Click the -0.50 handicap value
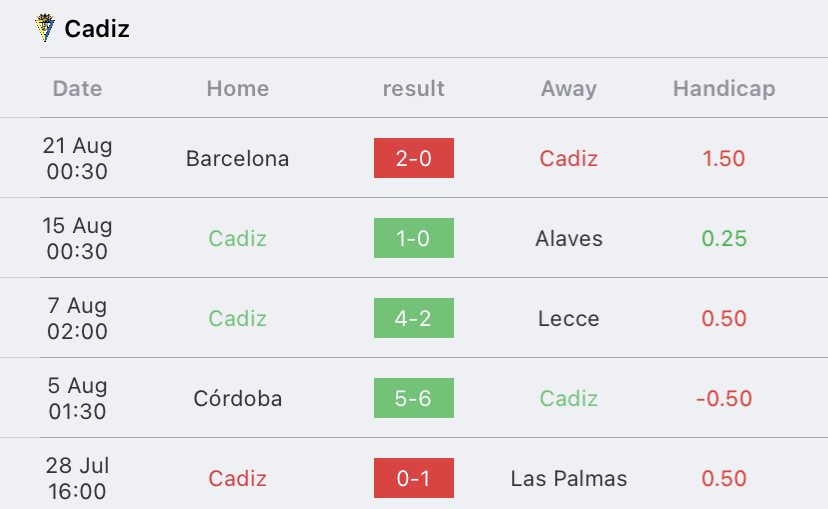The image size is (828, 509). (724, 398)
